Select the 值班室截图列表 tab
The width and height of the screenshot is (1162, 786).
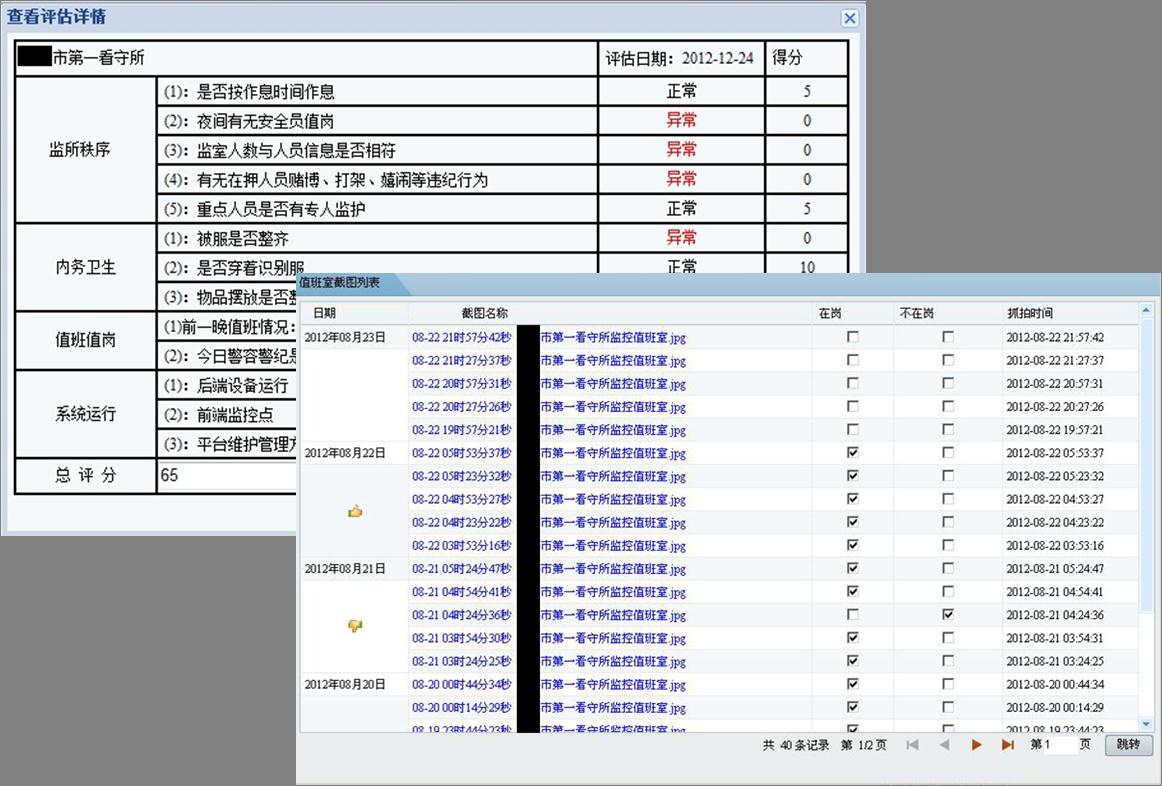pos(340,284)
